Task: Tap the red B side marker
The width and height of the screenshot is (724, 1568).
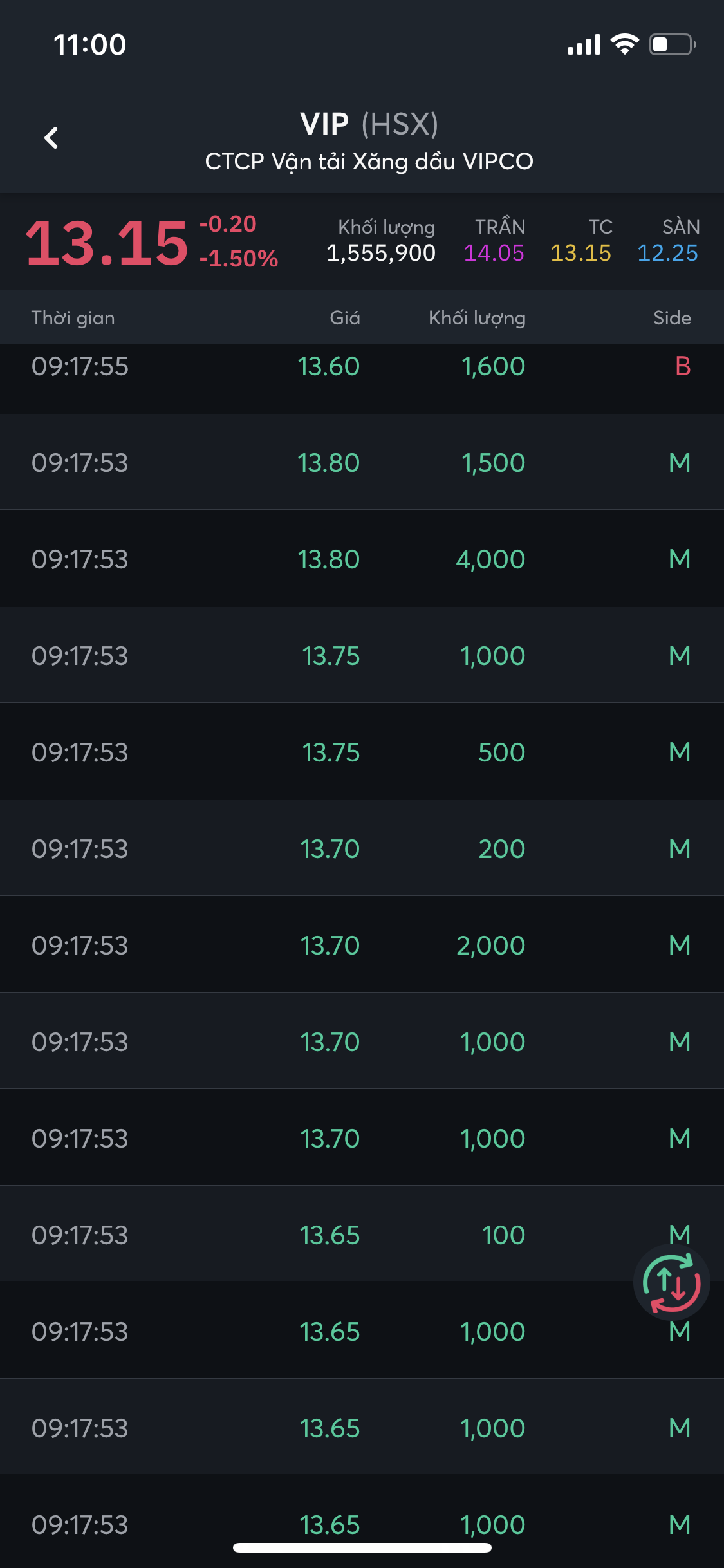Action: click(x=682, y=366)
